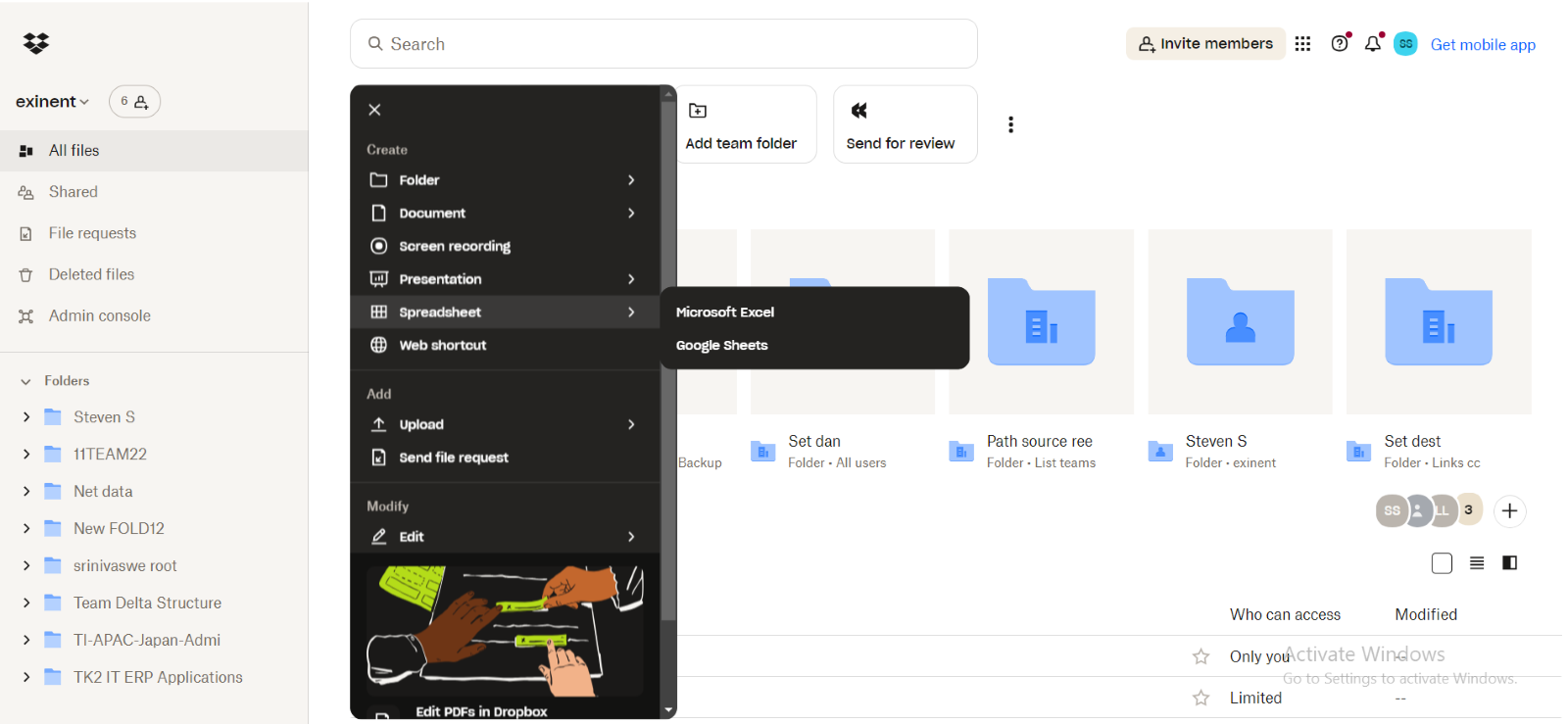1568x724 pixels.
Task: Click the Send for review icon
Action: pos(858,111)
